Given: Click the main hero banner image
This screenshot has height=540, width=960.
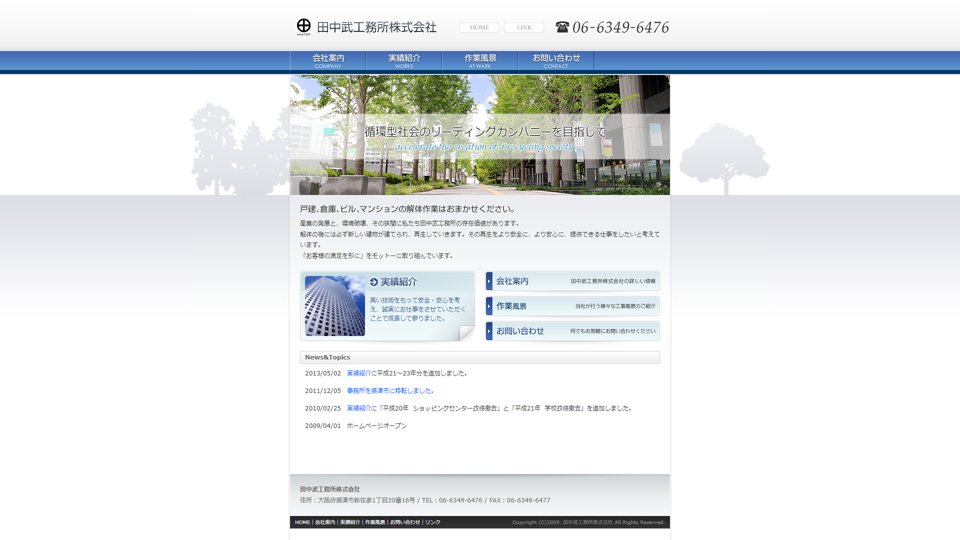Looking at the screenshot, I should (x=480, y=135).
